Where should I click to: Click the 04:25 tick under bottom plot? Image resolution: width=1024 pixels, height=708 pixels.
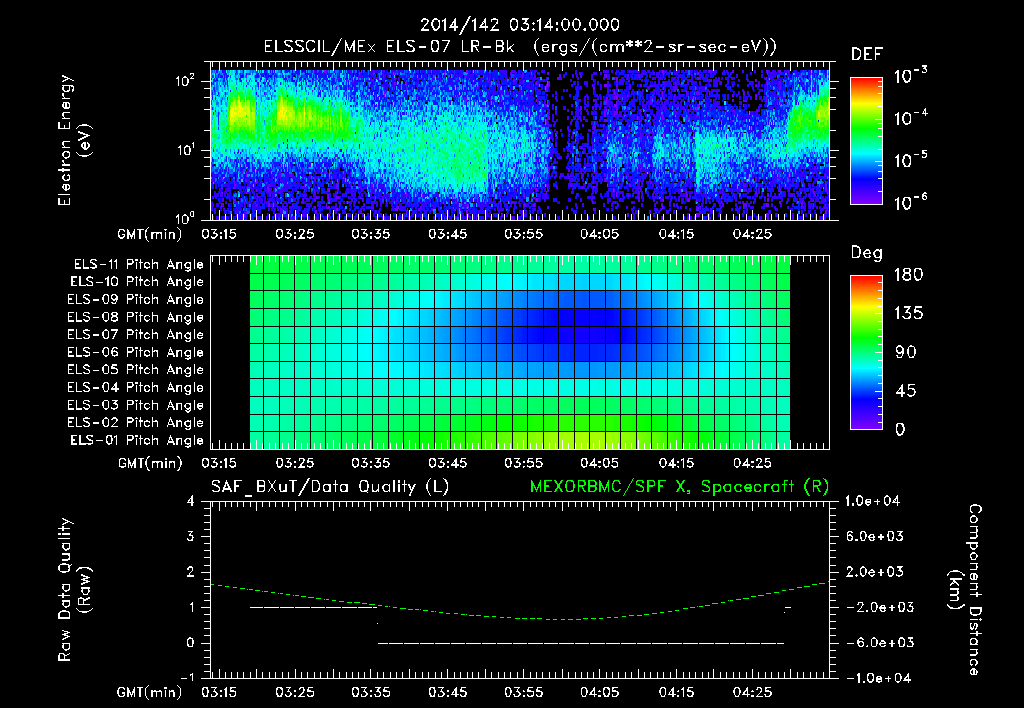pyautogui.click(x=752, y=692)
